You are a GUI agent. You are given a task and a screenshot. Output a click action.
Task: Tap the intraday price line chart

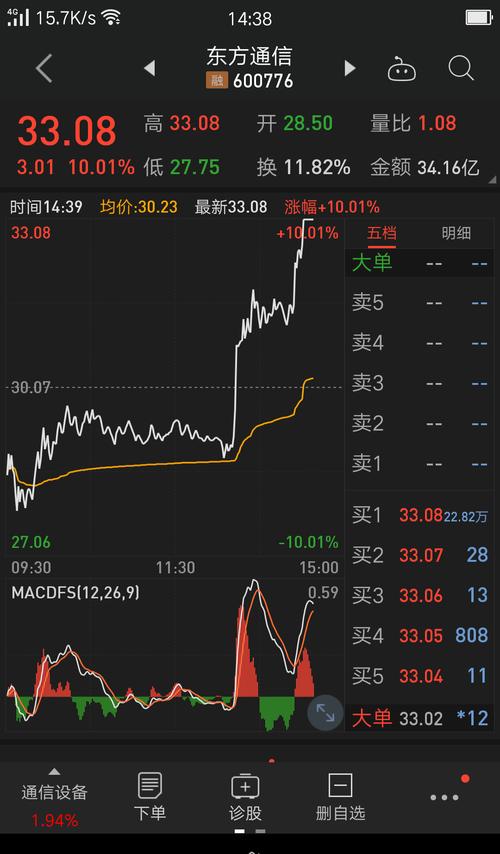tap(174, 387)
